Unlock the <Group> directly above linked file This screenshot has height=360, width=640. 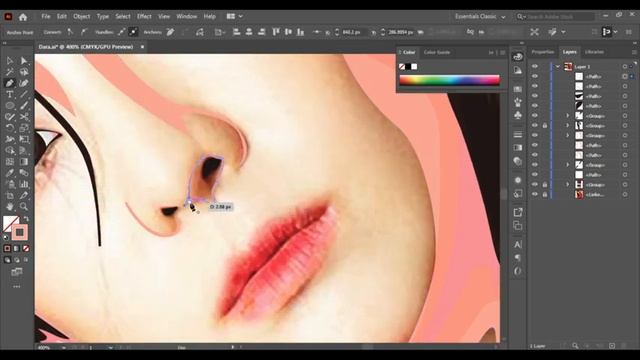point(544,185)
